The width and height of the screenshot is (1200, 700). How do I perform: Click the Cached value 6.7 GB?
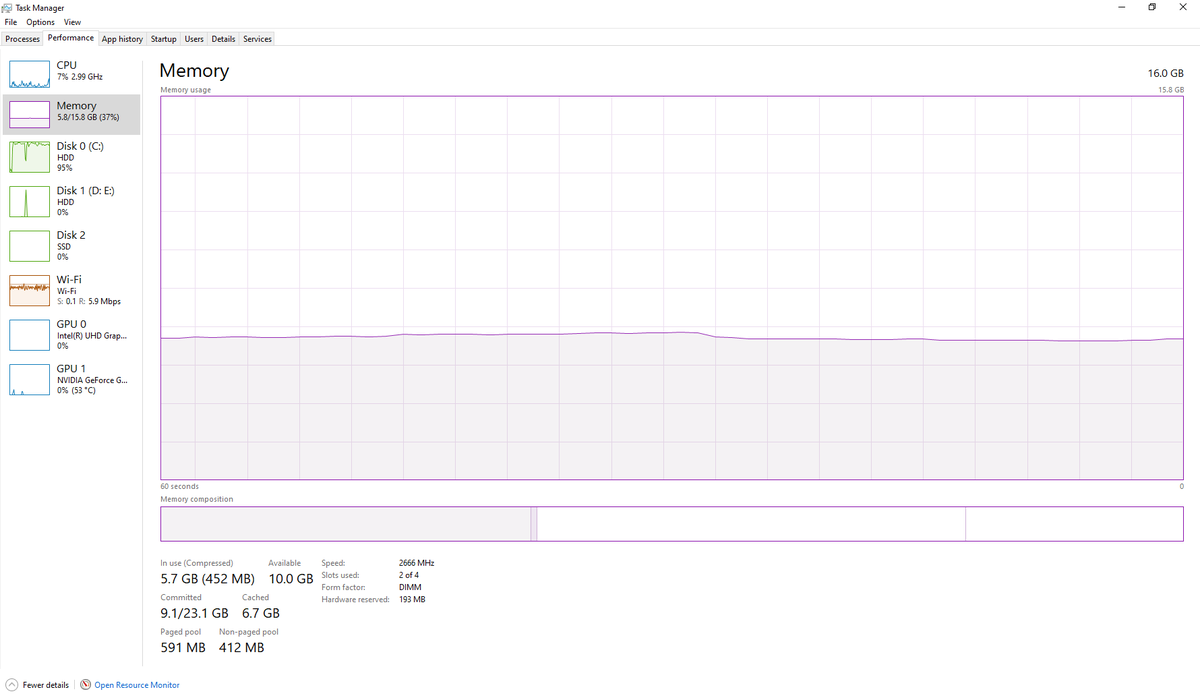pos(261,613)
